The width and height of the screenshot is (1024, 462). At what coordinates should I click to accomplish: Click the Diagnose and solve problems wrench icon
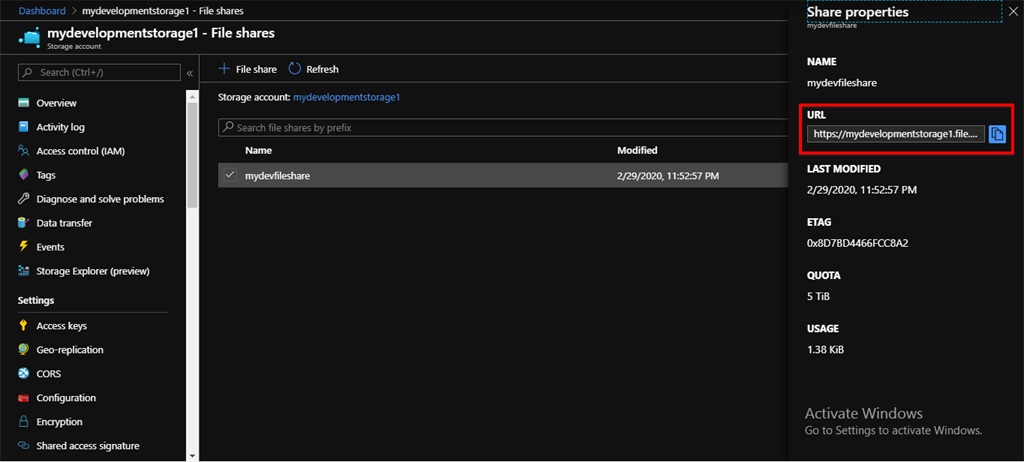point(24,199)
